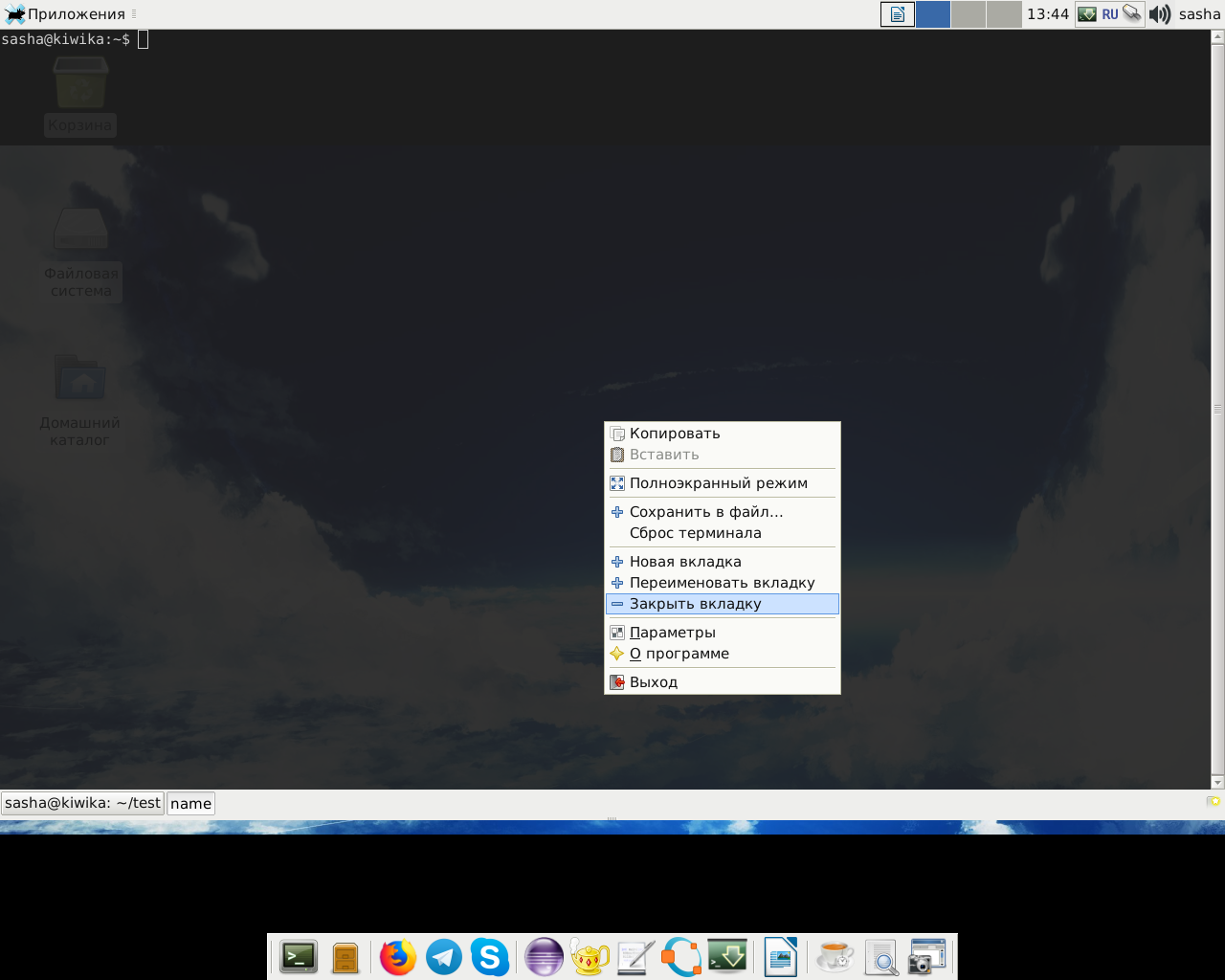The image size is (1225, 980).
Task: Switch RU keyboard layout indicator
Action: pos(1109,14)
